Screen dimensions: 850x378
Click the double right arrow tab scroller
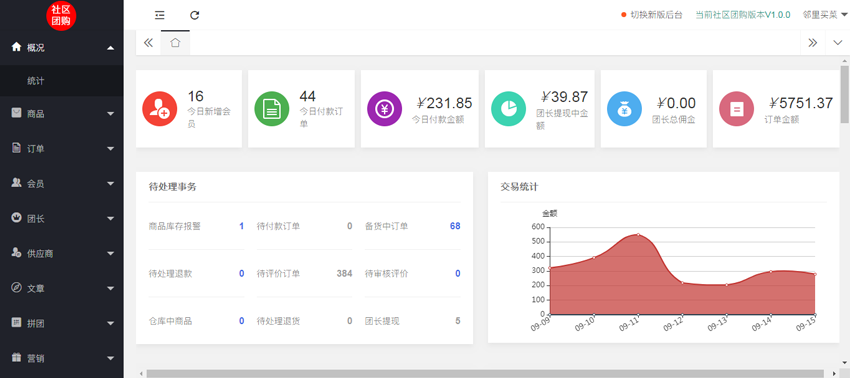coord(813,43)
